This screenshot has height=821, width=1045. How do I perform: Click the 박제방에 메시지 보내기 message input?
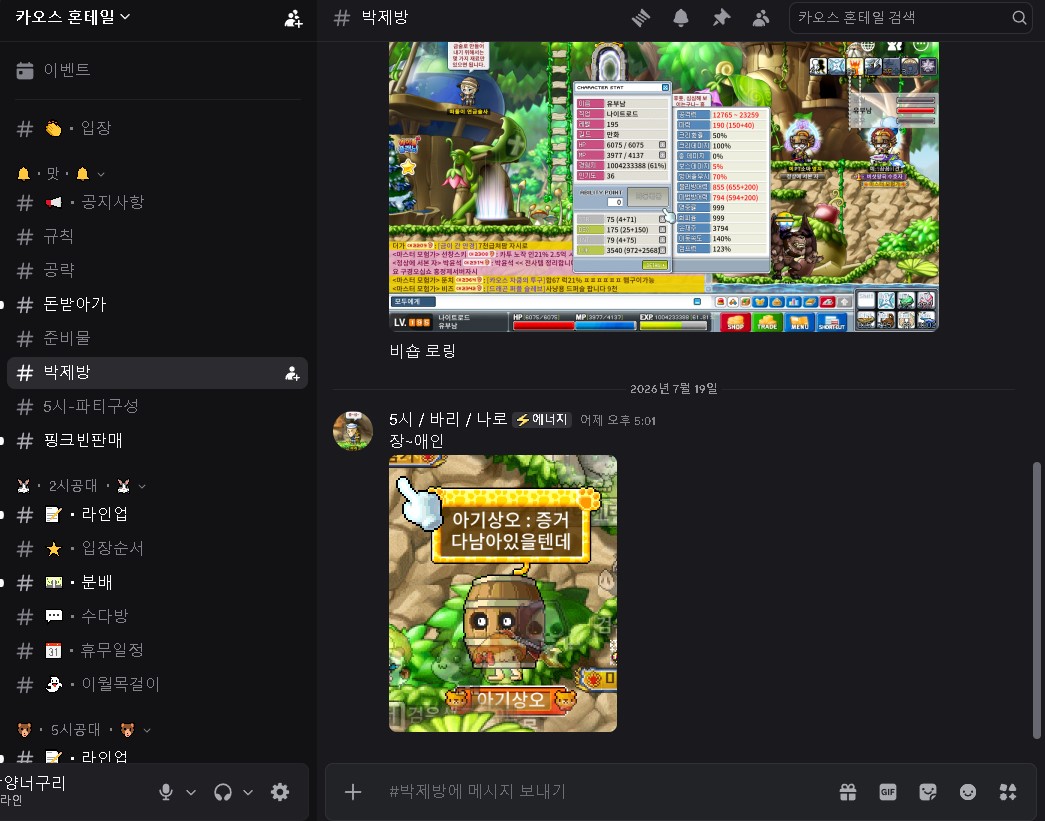click(600, 792)
